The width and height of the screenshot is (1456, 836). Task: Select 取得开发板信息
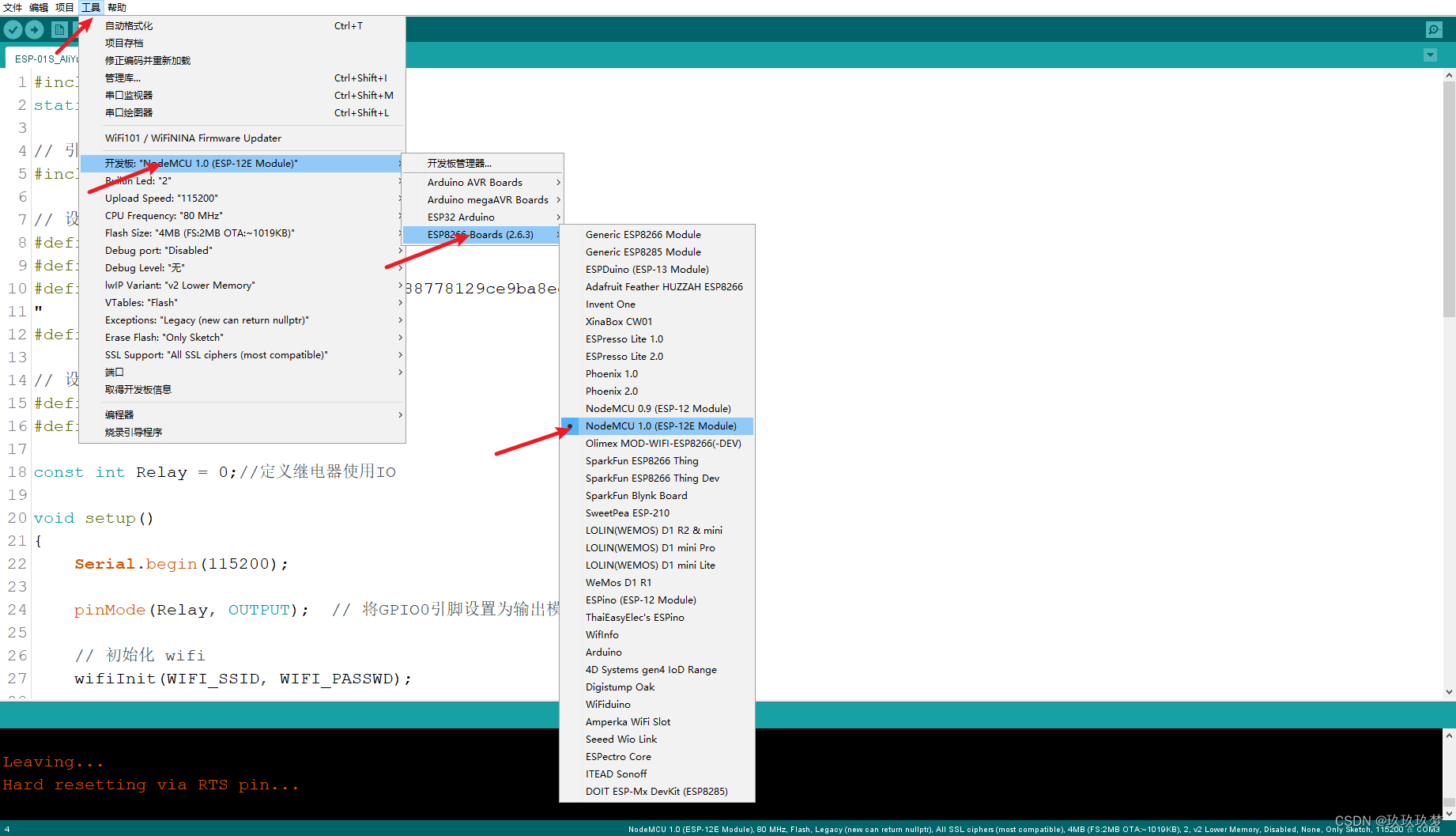click(242, 390)
